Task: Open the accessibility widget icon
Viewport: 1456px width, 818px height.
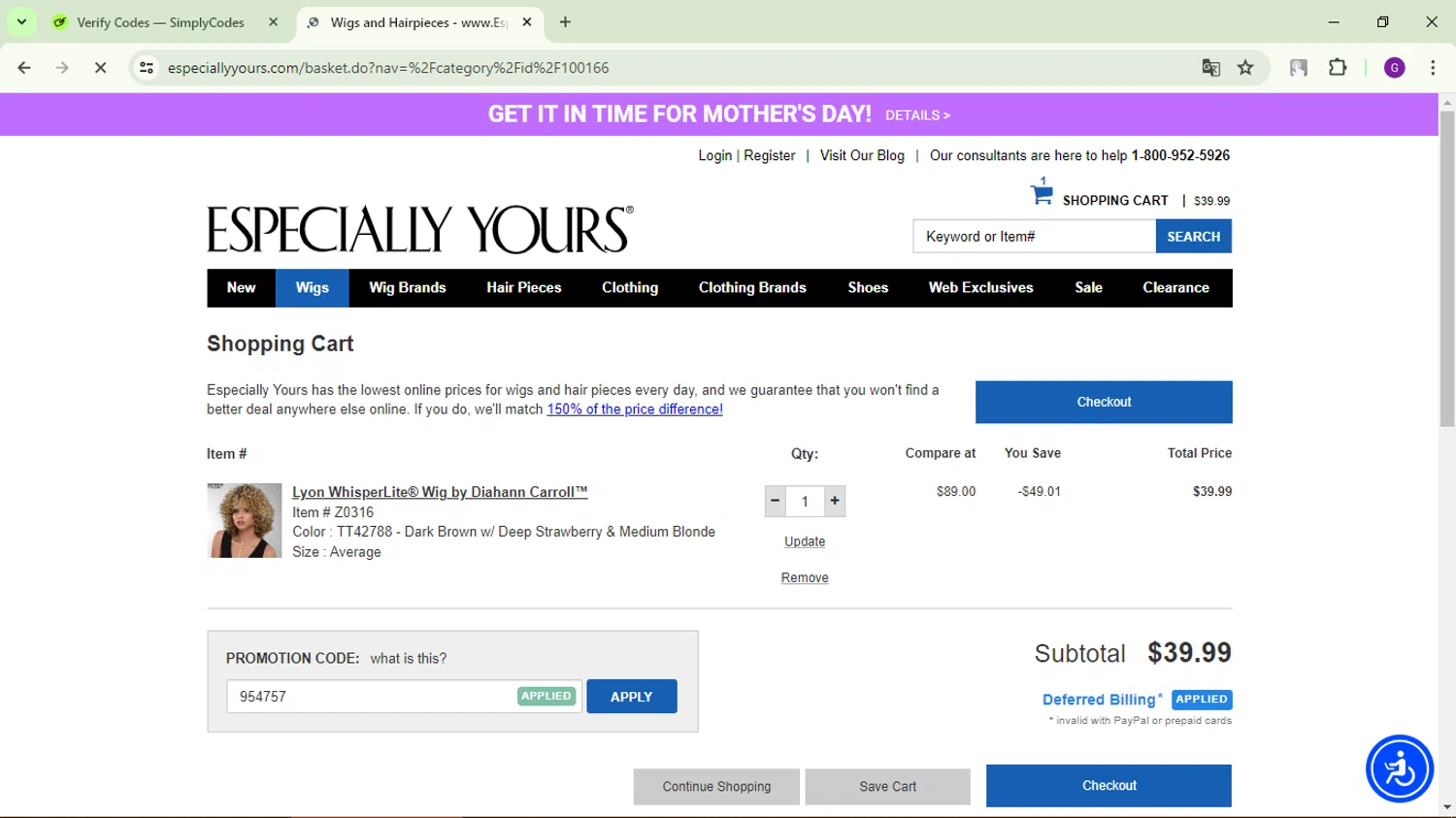Action: (1400, 769)
